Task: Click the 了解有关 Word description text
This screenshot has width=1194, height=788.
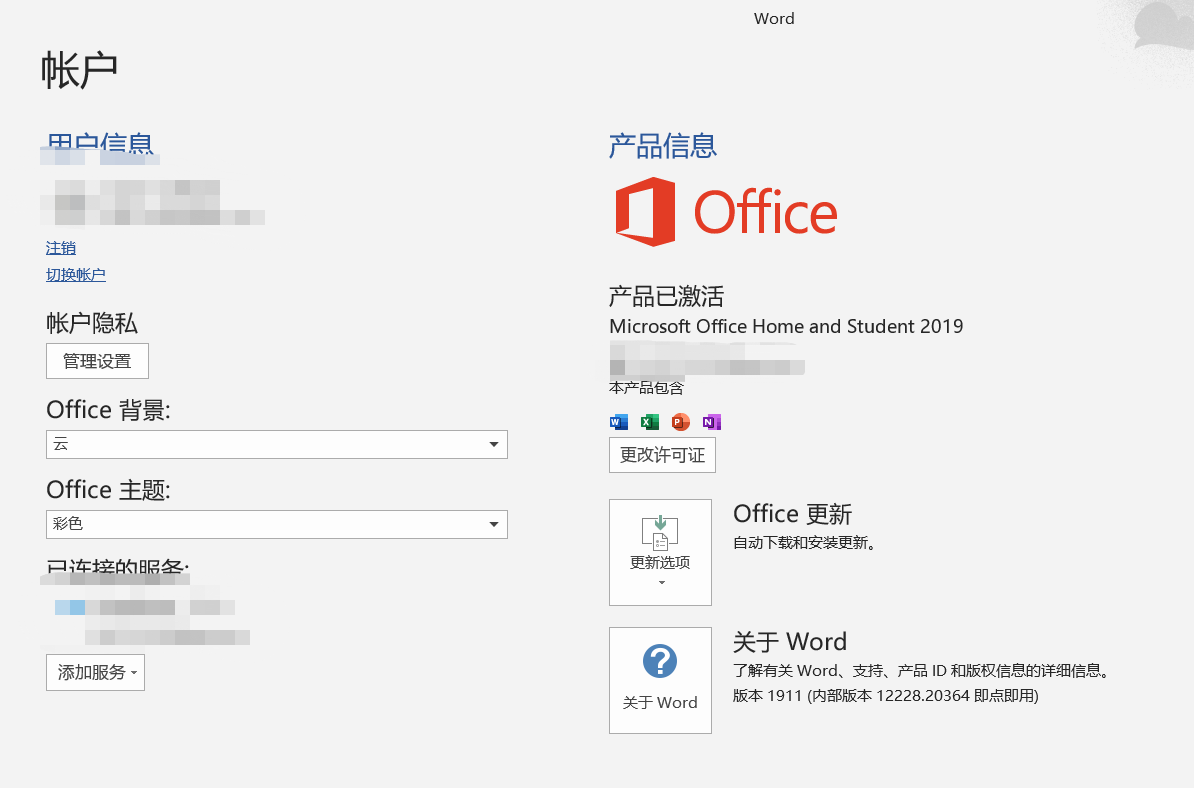Action: [x=923, y=671]
